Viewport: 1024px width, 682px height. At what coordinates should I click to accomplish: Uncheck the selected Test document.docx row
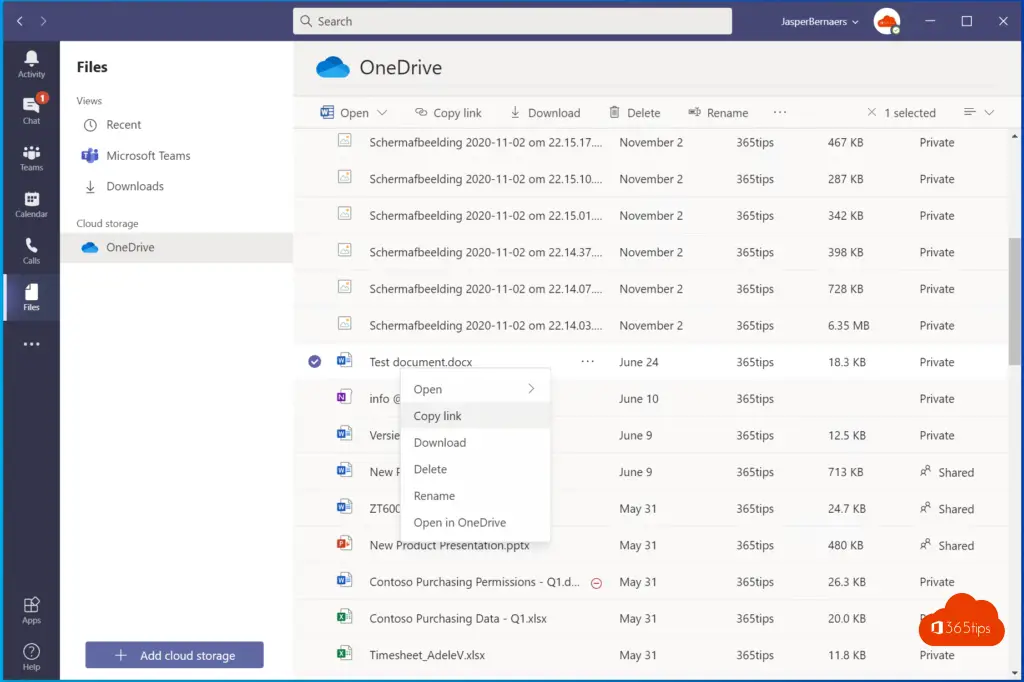coord(315,361)
